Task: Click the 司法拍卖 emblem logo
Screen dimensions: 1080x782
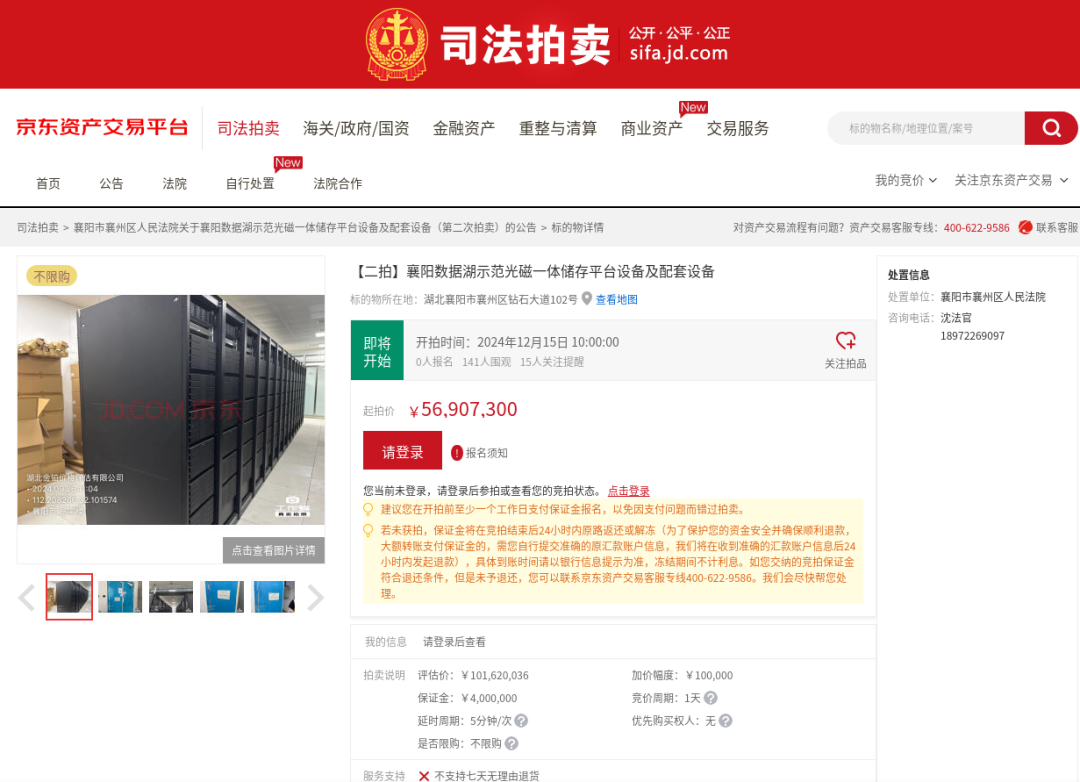Action: (398, 43)
